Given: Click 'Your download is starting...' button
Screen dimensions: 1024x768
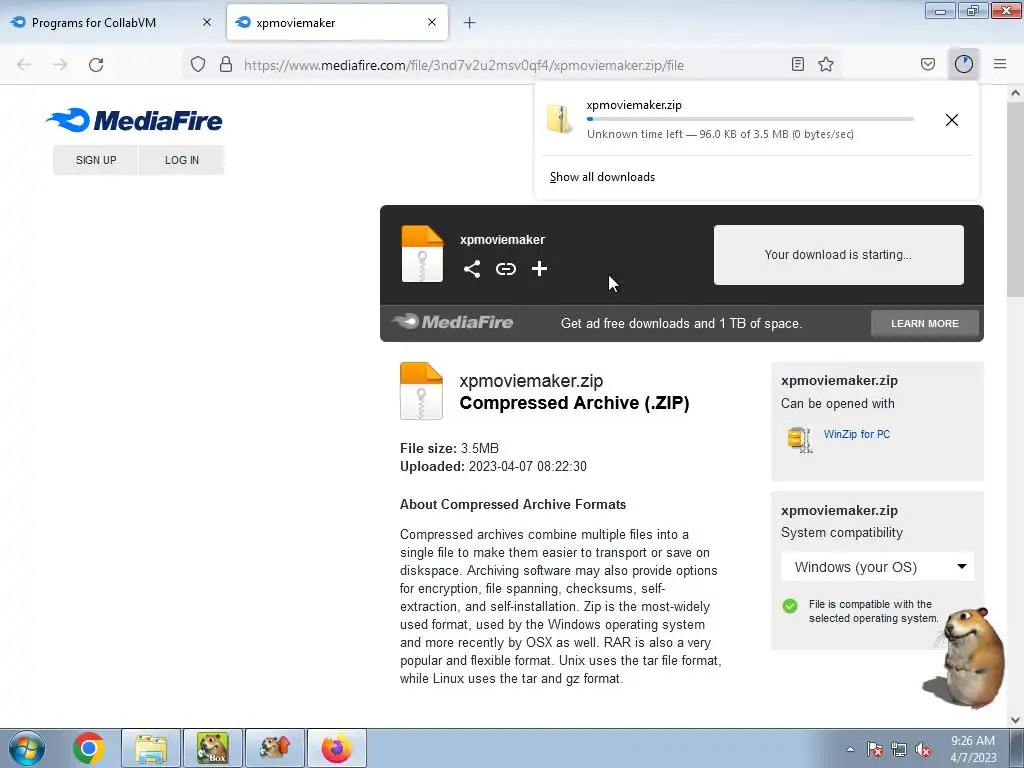Looking at the screenshot, I should coord(839,255).
